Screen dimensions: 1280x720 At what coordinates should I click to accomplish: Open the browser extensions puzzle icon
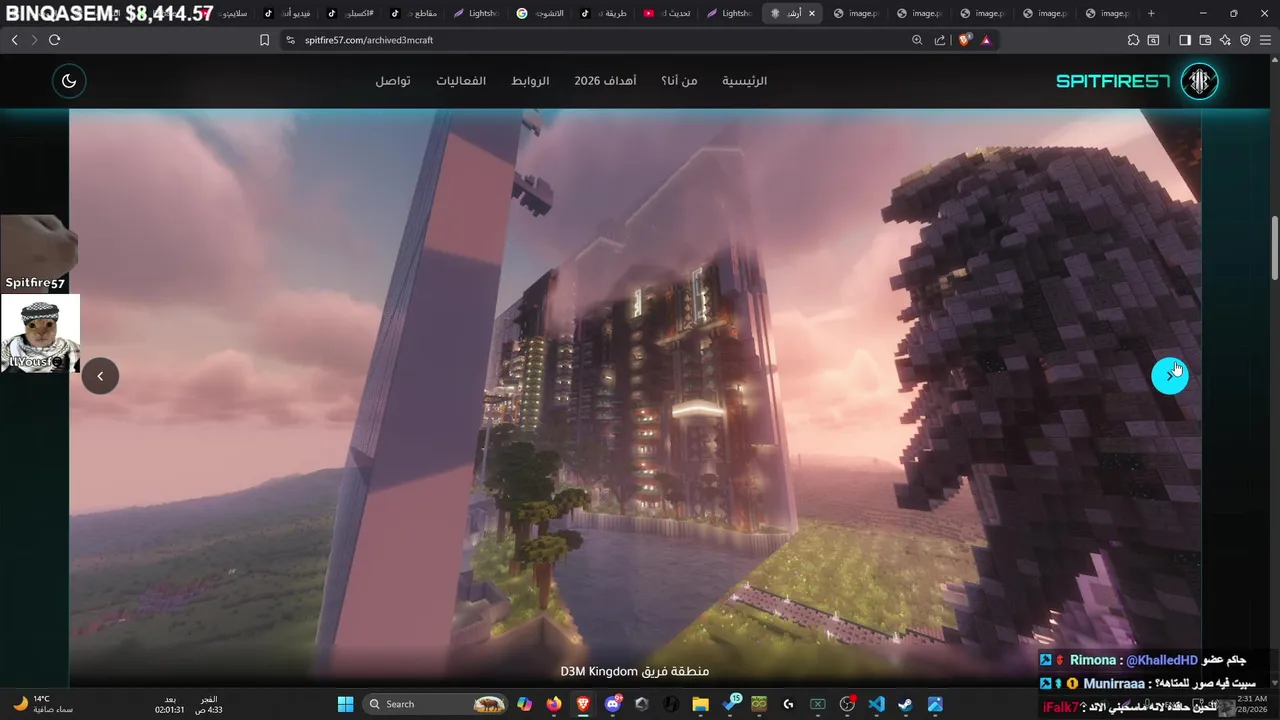[x=1133, y=40]
